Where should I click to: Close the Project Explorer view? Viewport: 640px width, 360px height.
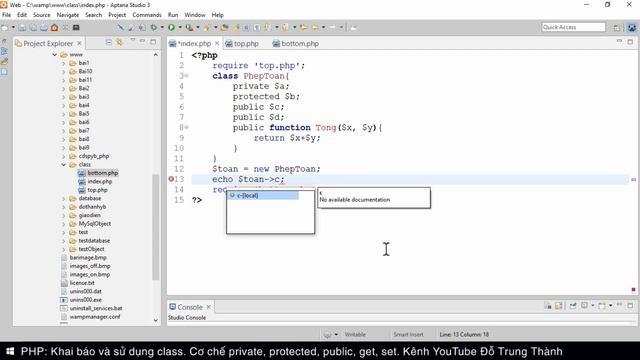(x=80, y=43)
